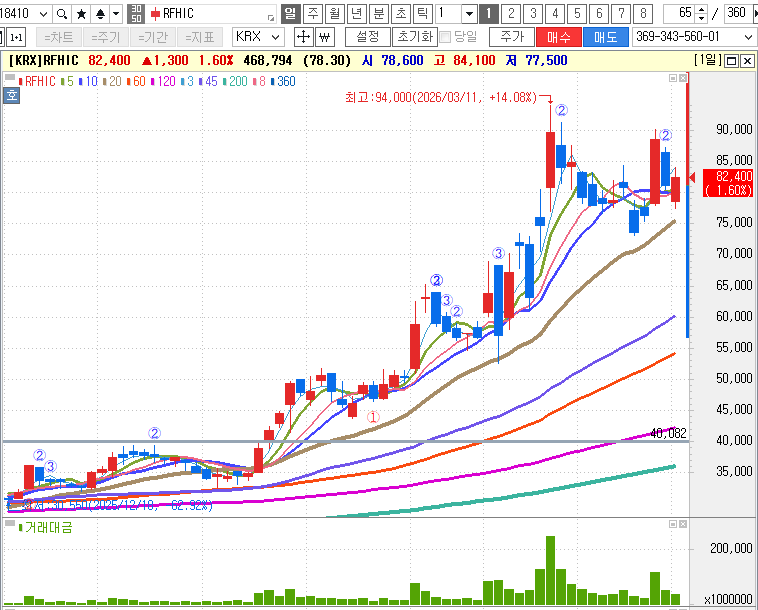Click the 거래대금 volume panel label
Image resolution: width=758 pixels, height=610 pixels.
pos(45,527)
